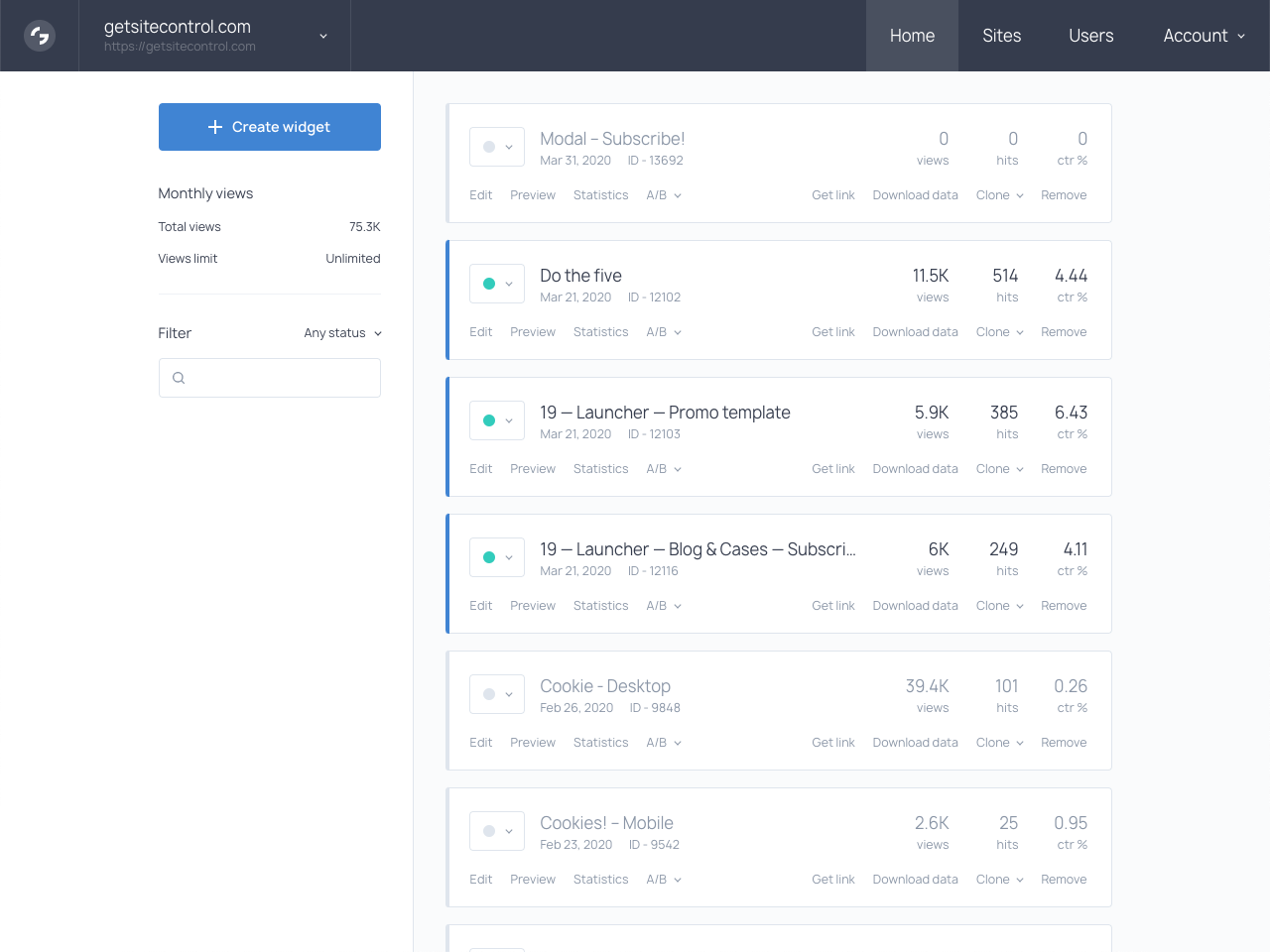Toggle status of Cookies! – Mobile widget
The width and height of the screenshot is (1270, 952).
497,831
